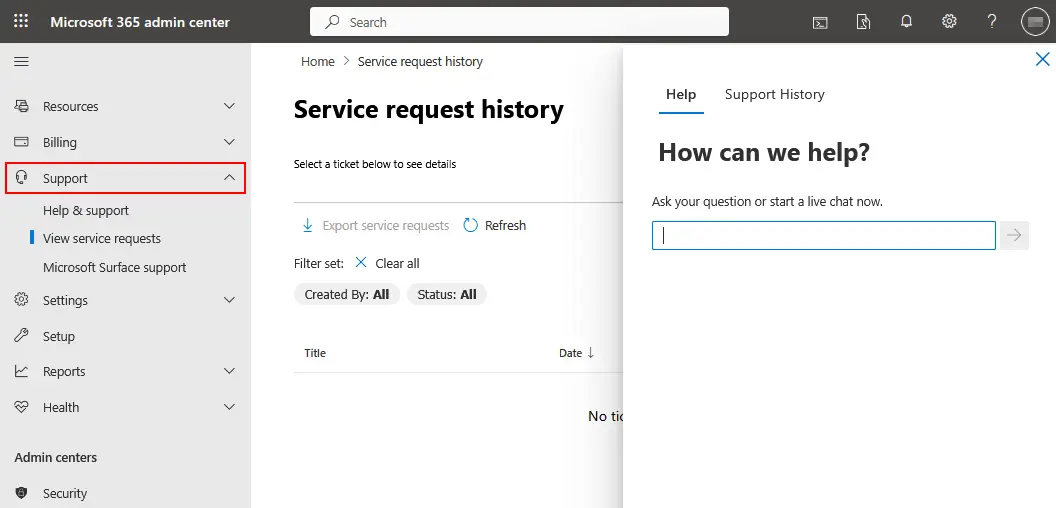Click the Setup wrench icon

(22, 336)
